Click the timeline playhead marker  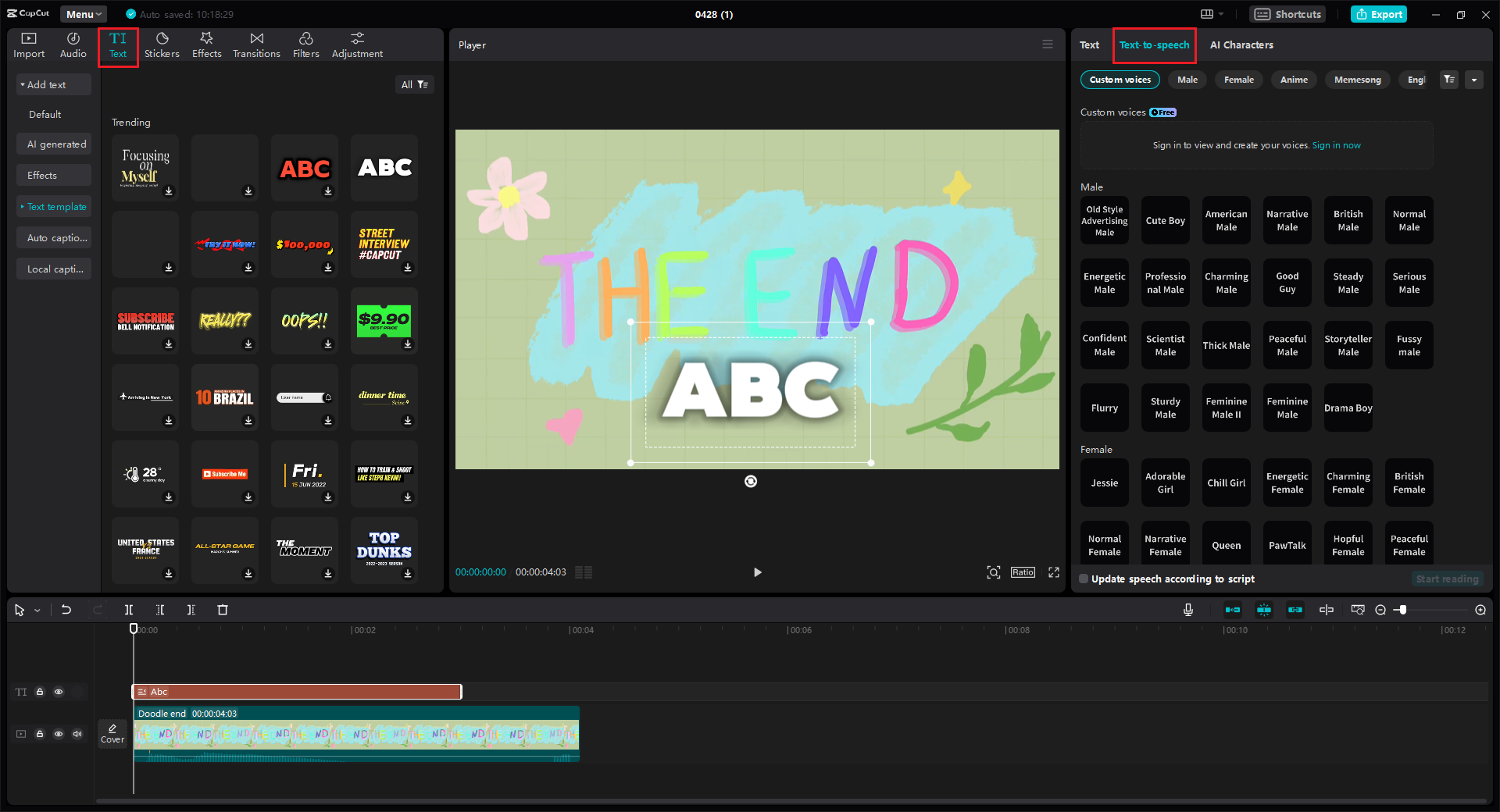[x=134, y=629]
